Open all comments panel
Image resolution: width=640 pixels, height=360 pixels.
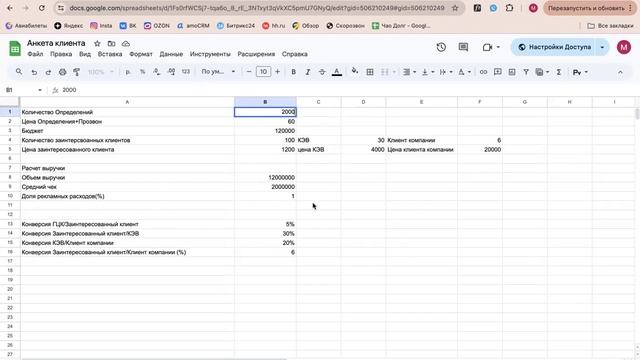pyautogui.click(x=463, y=47)
